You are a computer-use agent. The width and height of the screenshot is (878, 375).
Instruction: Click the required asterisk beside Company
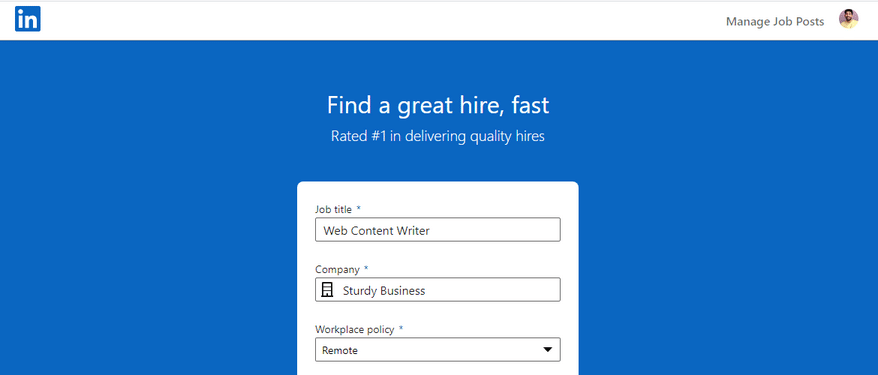(x=366, y=269)
